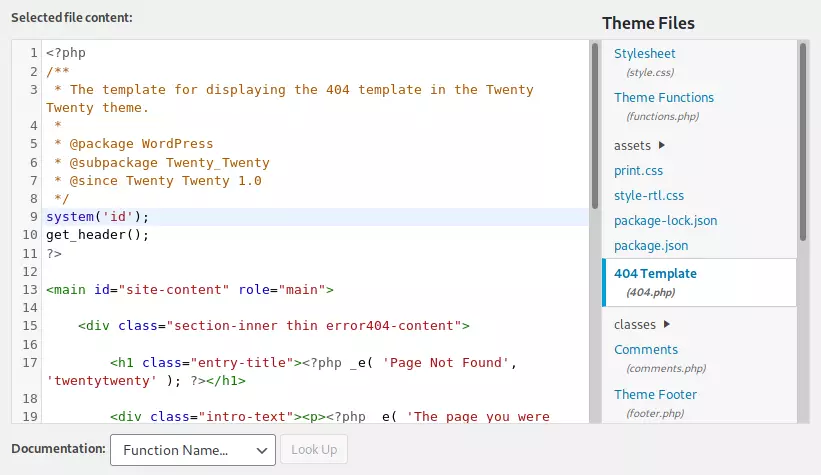
Task: Open the Stylesheet file link
Action: pos(644,53)
